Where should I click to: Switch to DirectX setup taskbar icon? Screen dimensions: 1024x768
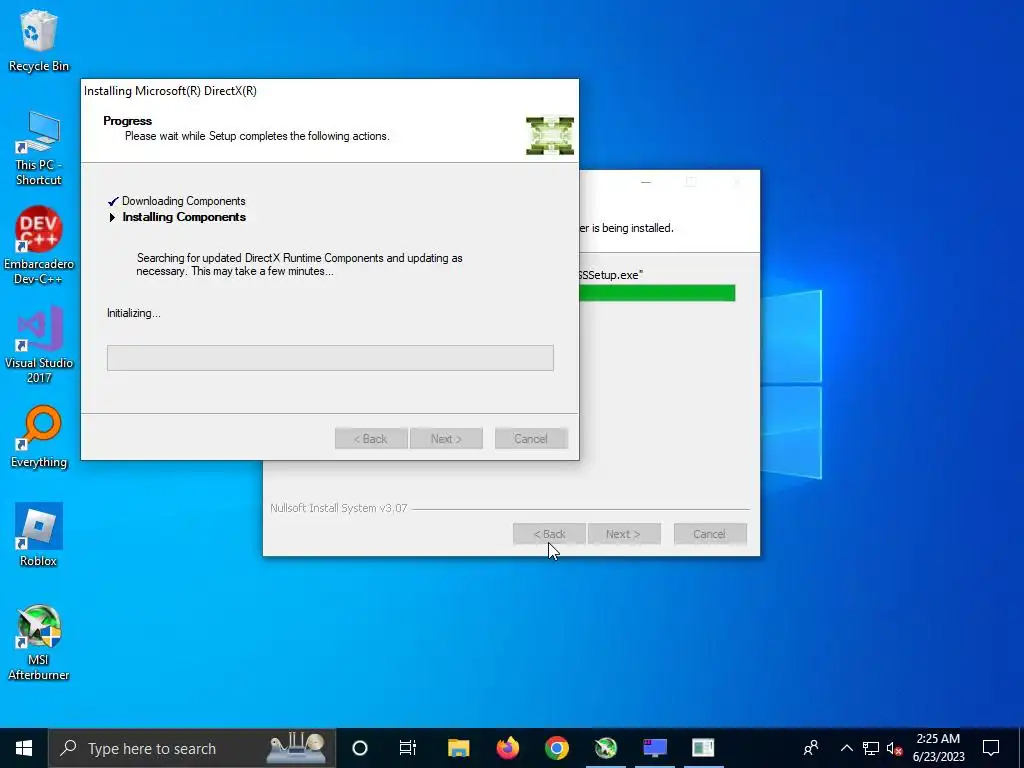[x=703, y=748]
